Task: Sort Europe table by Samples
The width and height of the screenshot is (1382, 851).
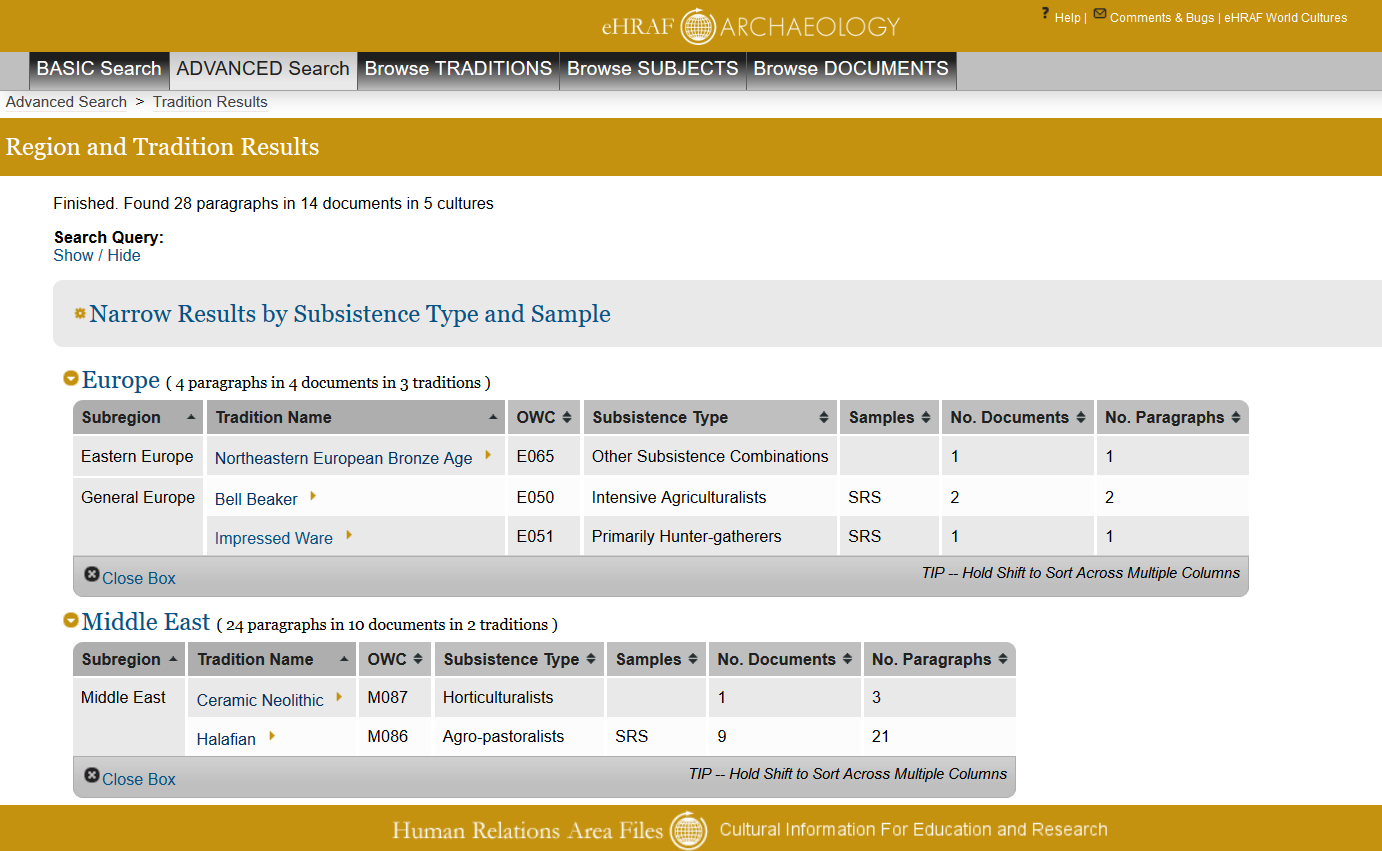Action: pyautogui.click(x=889, y=417)
